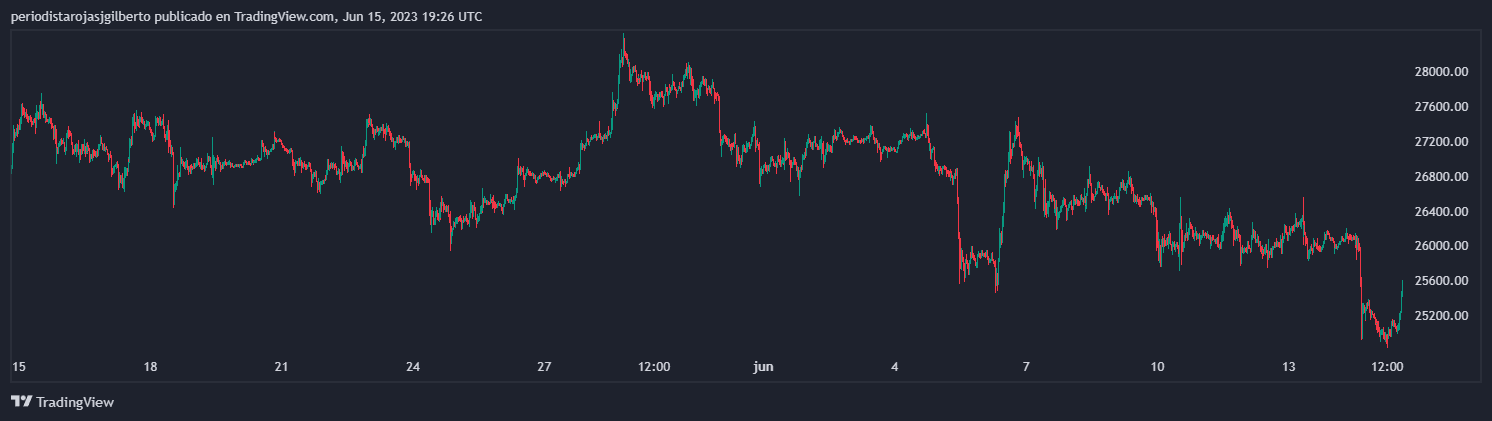Viewport: 1492px width, 421px height.
Task: Select the 26800.00 price level label
Action: (x=1440, y=177)
